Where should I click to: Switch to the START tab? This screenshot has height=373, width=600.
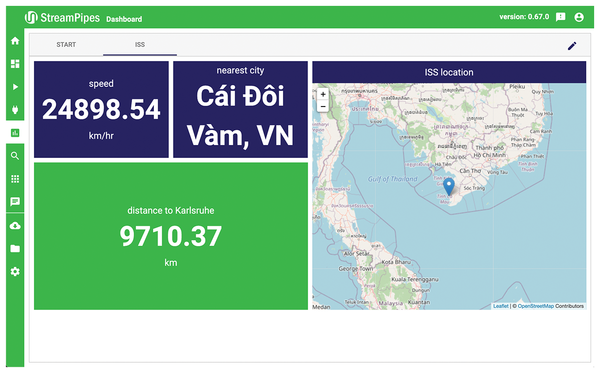[x=66, y=44]
